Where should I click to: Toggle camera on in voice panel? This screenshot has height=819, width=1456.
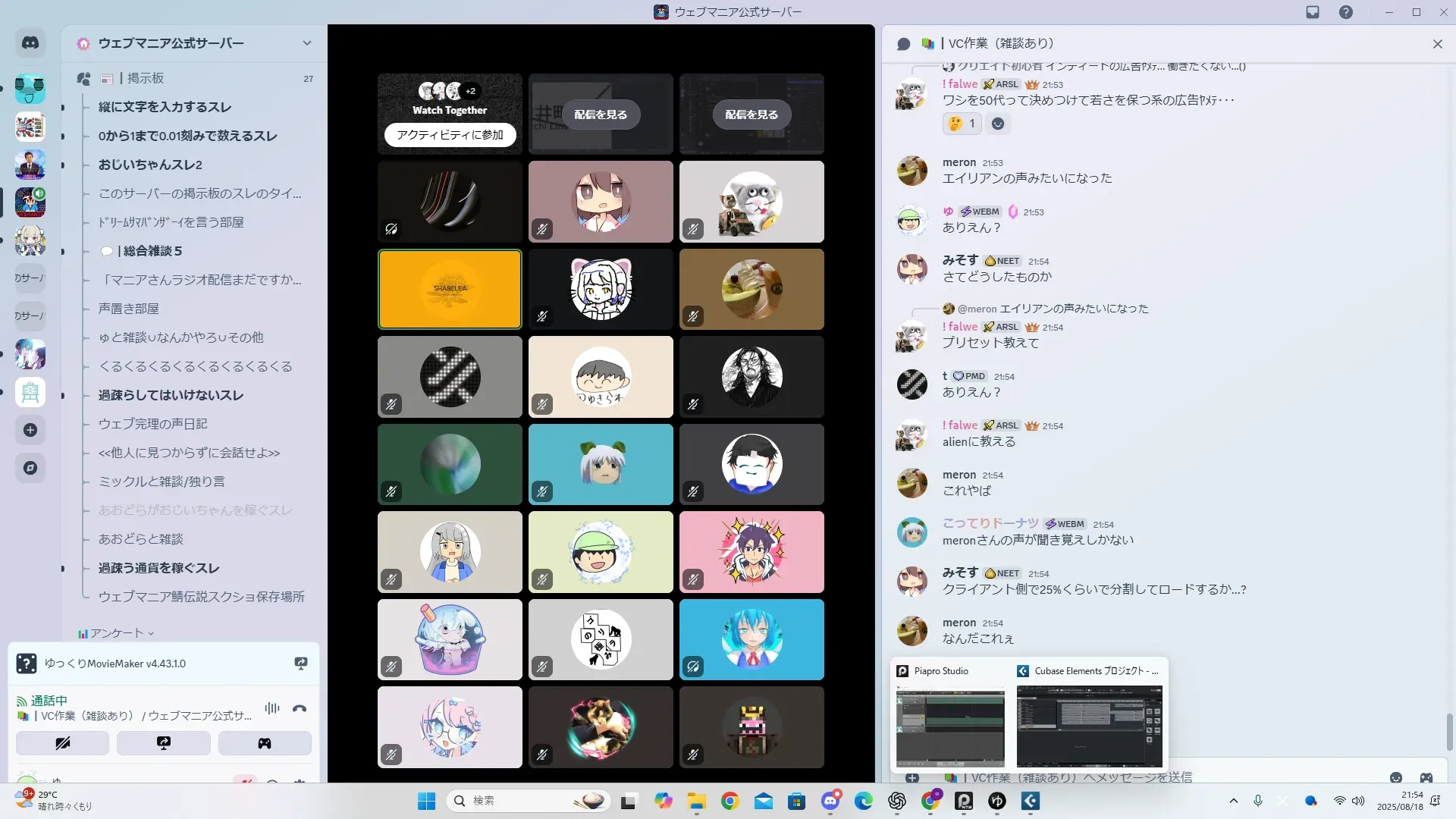pos(62,743)
